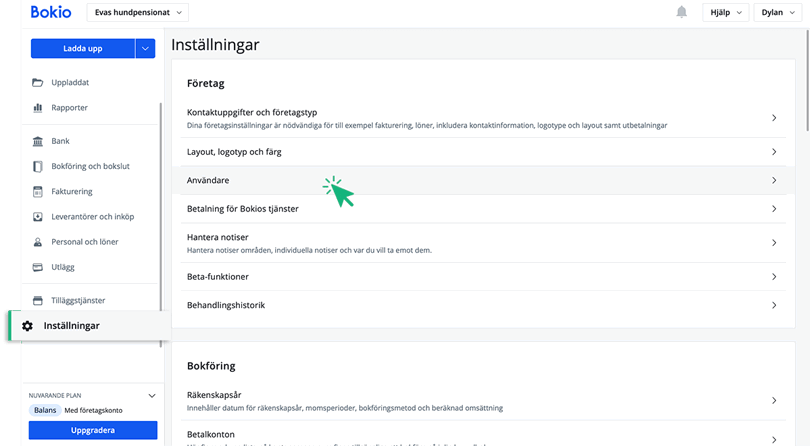
Task: Open chevron on Hantera notiser row
Action: [x=774, y=243]
